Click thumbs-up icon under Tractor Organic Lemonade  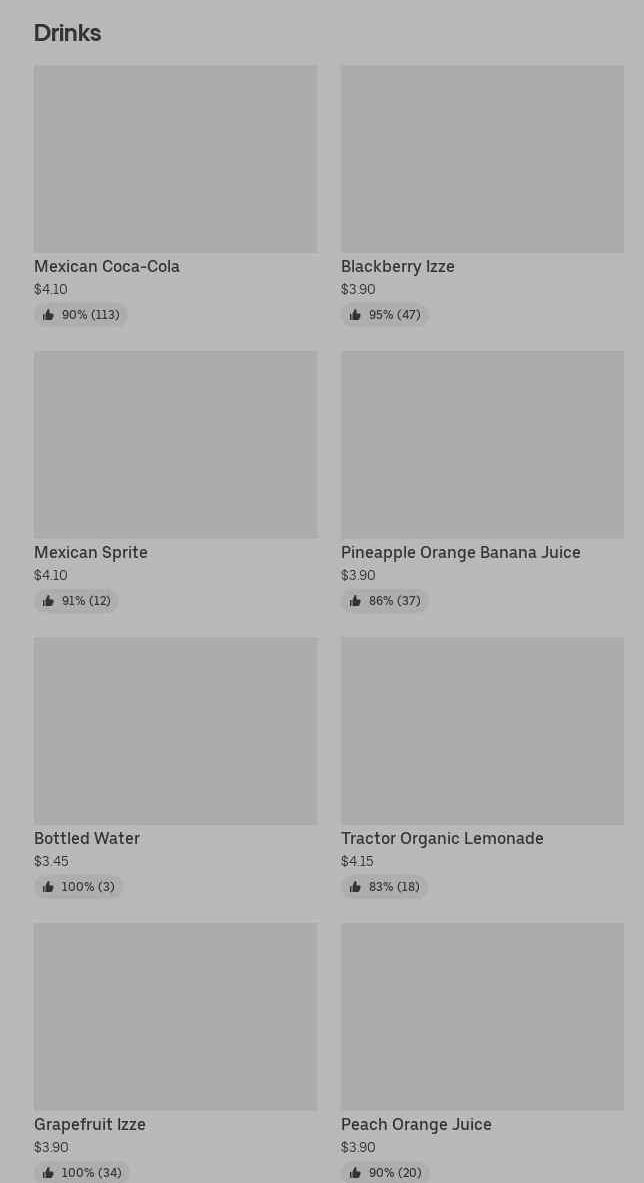355,887
